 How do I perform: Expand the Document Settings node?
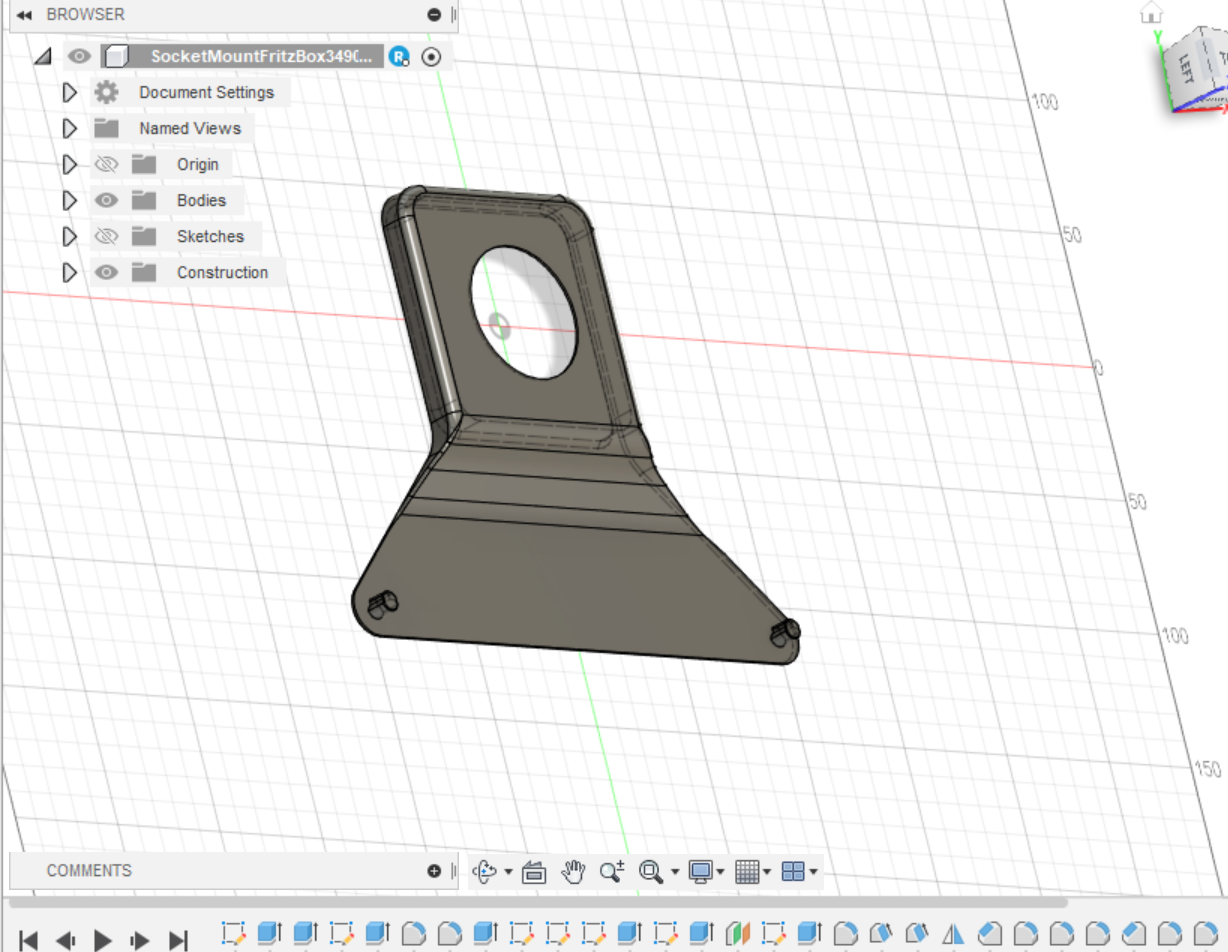coord(70,92)
